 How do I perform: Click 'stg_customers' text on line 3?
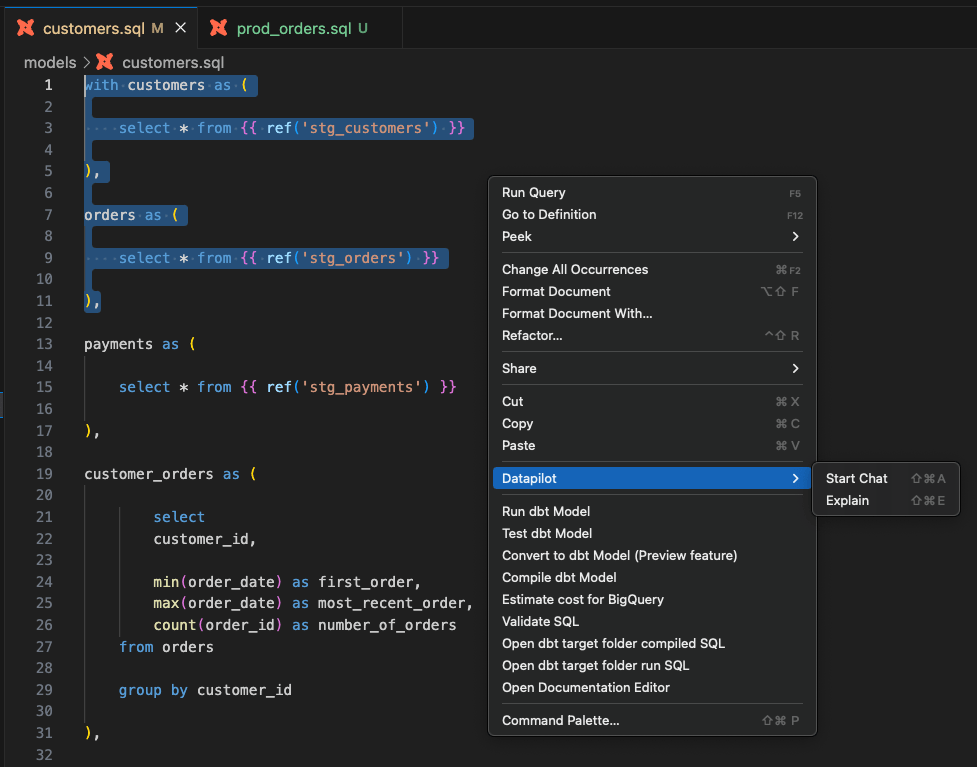click(366, 128)
